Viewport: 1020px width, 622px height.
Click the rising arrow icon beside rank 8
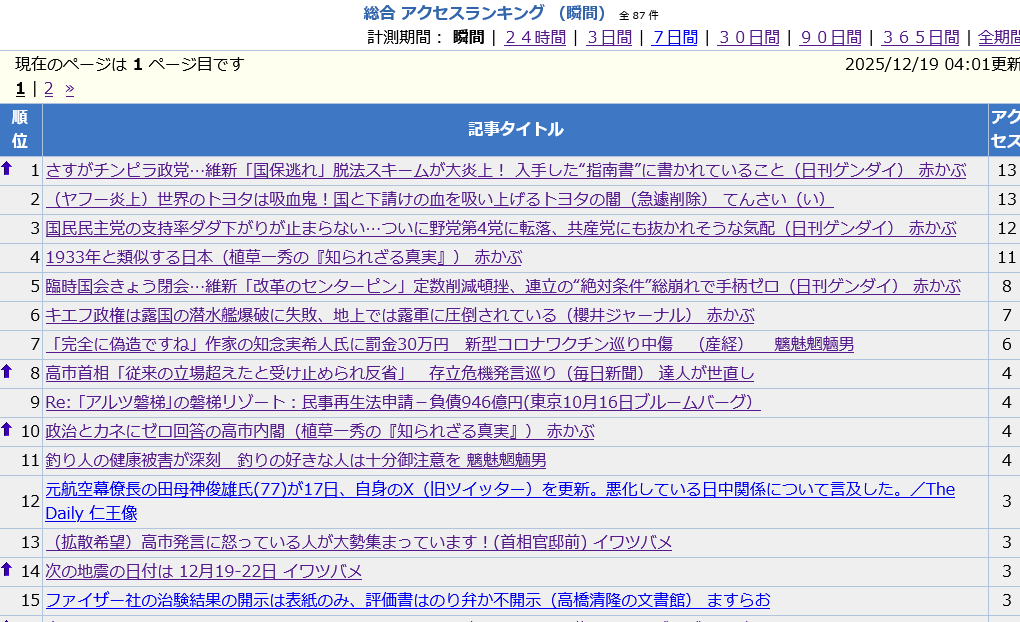pos(7,372)
